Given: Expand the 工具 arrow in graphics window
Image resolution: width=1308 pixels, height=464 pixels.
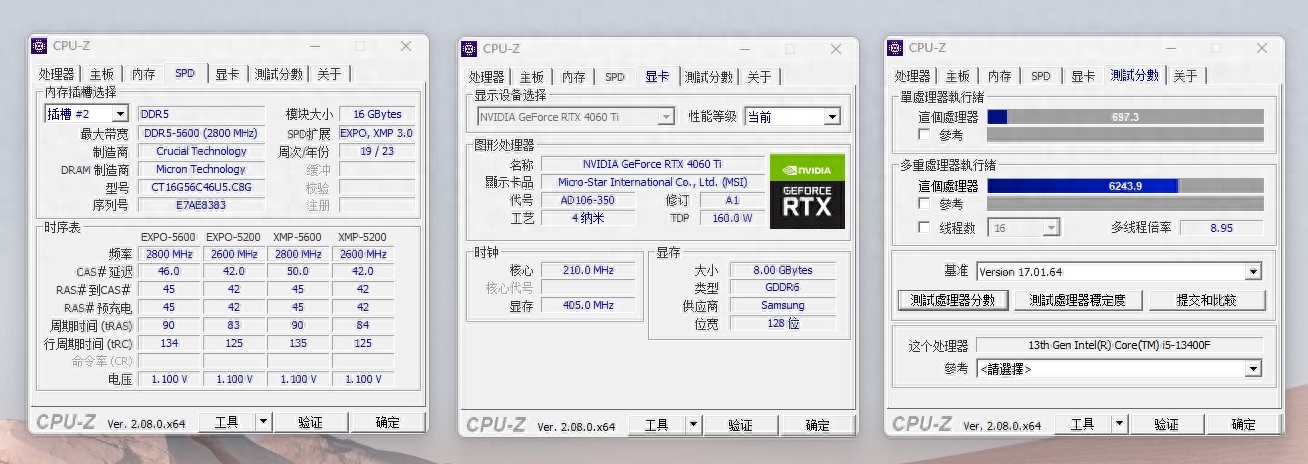Looking at the screenshot, I should coord(693,425).
